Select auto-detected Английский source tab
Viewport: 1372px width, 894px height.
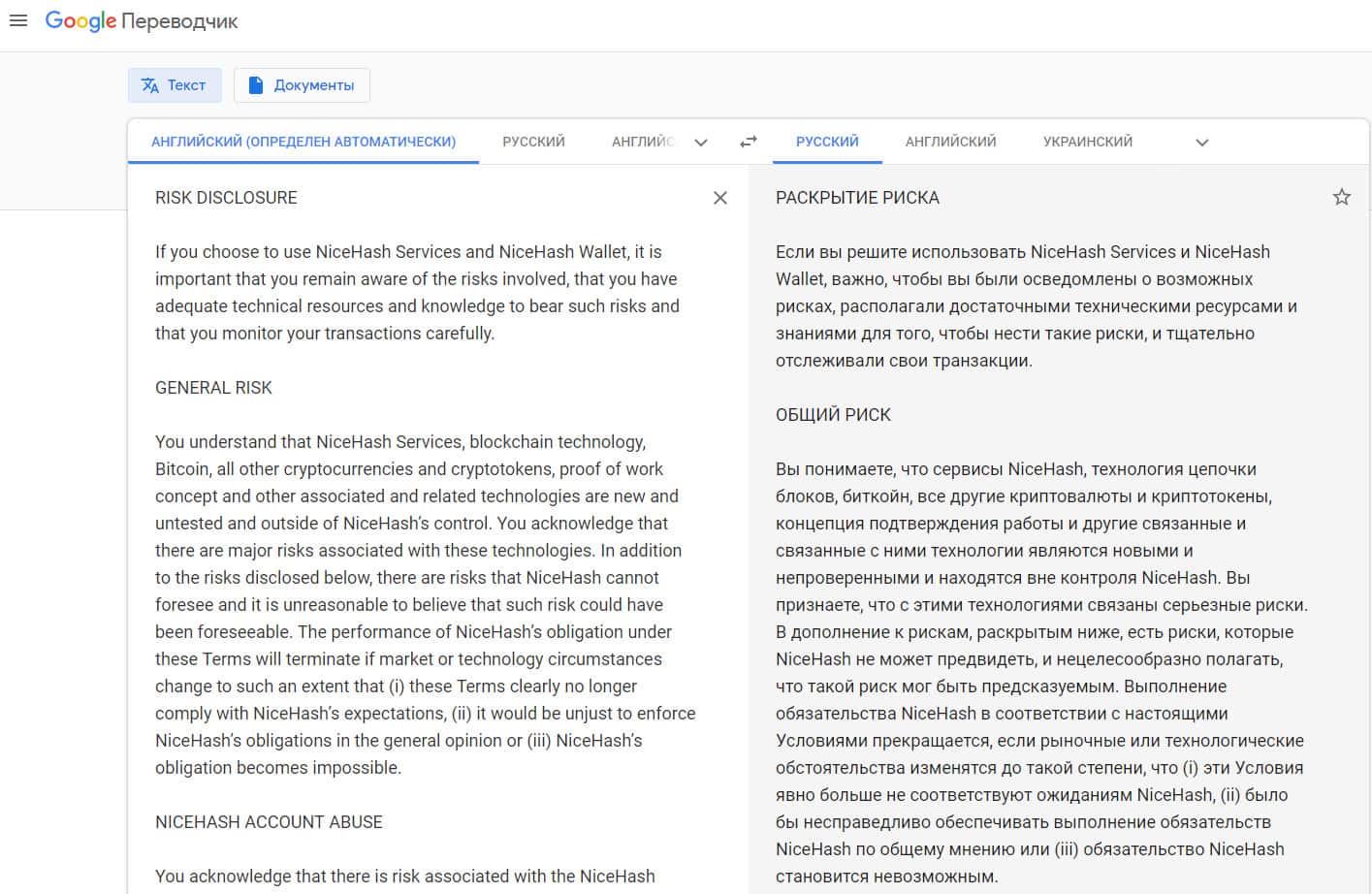[x=303, y=142]
